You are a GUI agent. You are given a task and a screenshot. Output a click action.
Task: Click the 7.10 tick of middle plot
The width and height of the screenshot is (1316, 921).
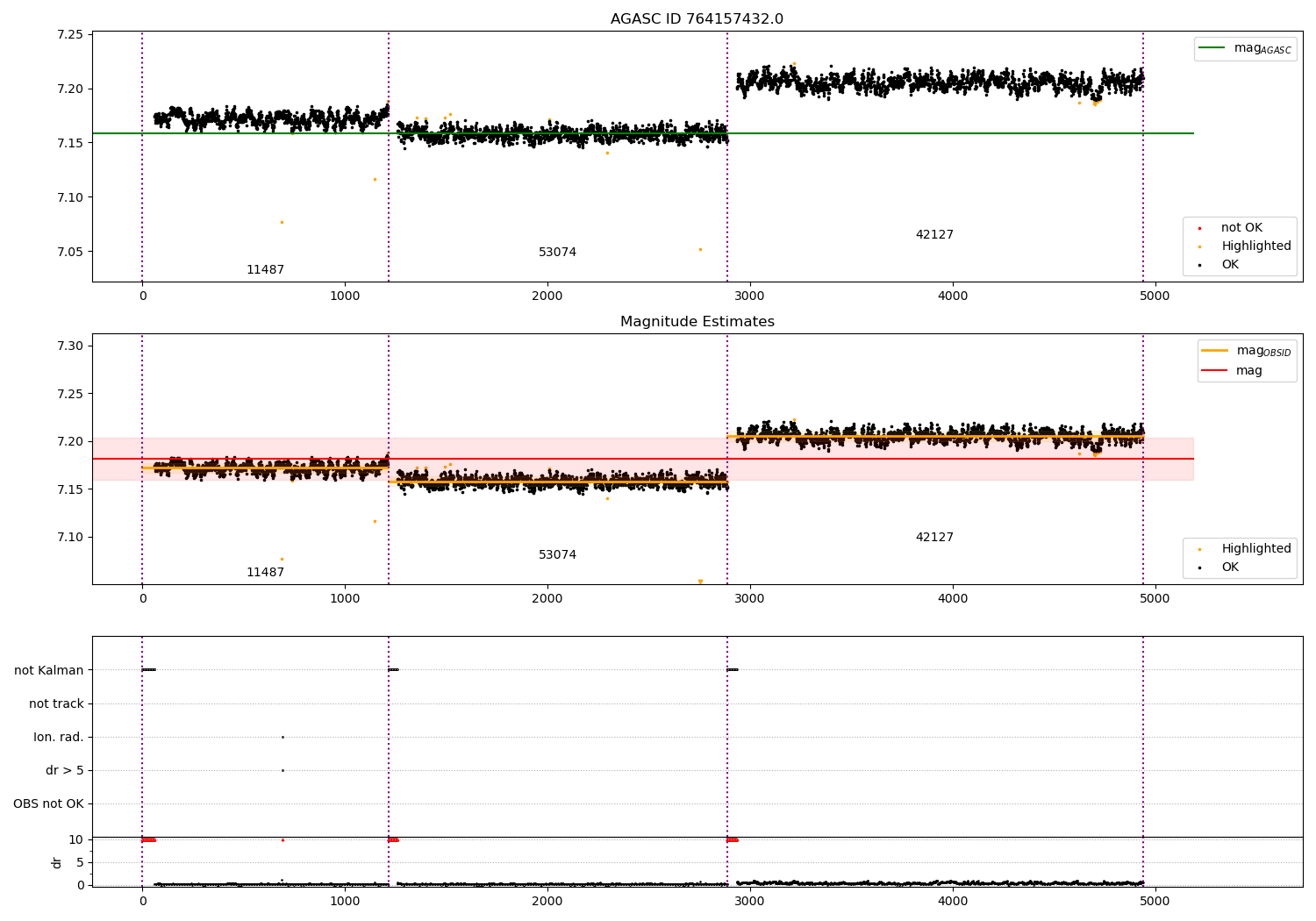pos(69,538)
